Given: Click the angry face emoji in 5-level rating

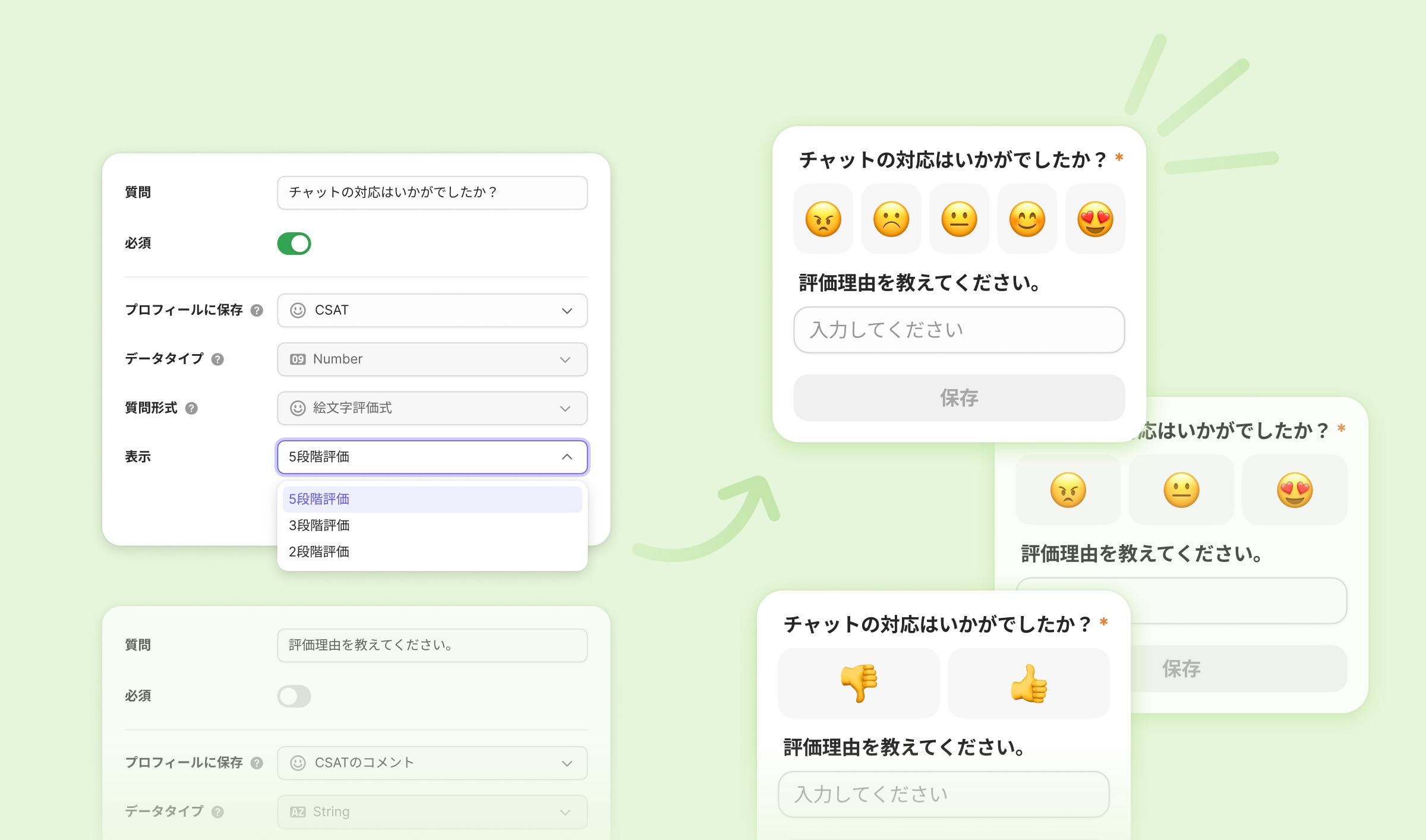Looking at the screenshot, I should pyautogui.click(x=823, y=219).
